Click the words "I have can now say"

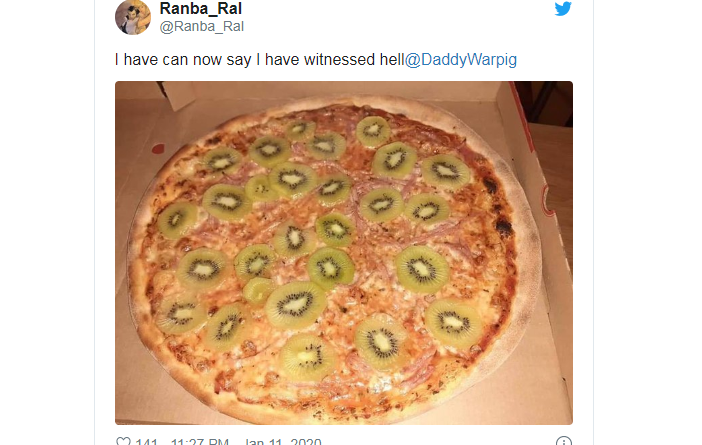point(183,60)
